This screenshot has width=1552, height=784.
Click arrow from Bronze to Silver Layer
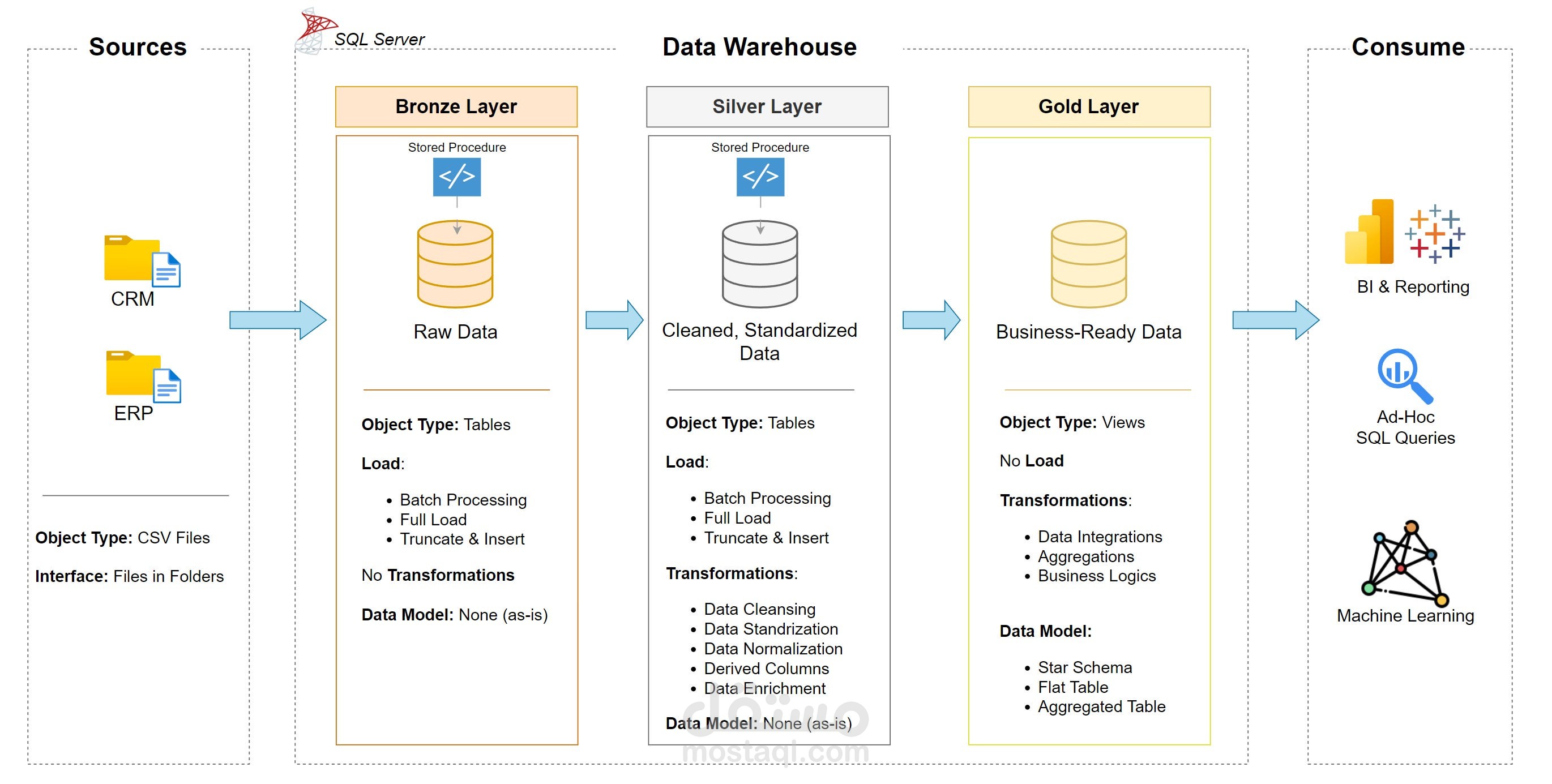pos(614,320)
